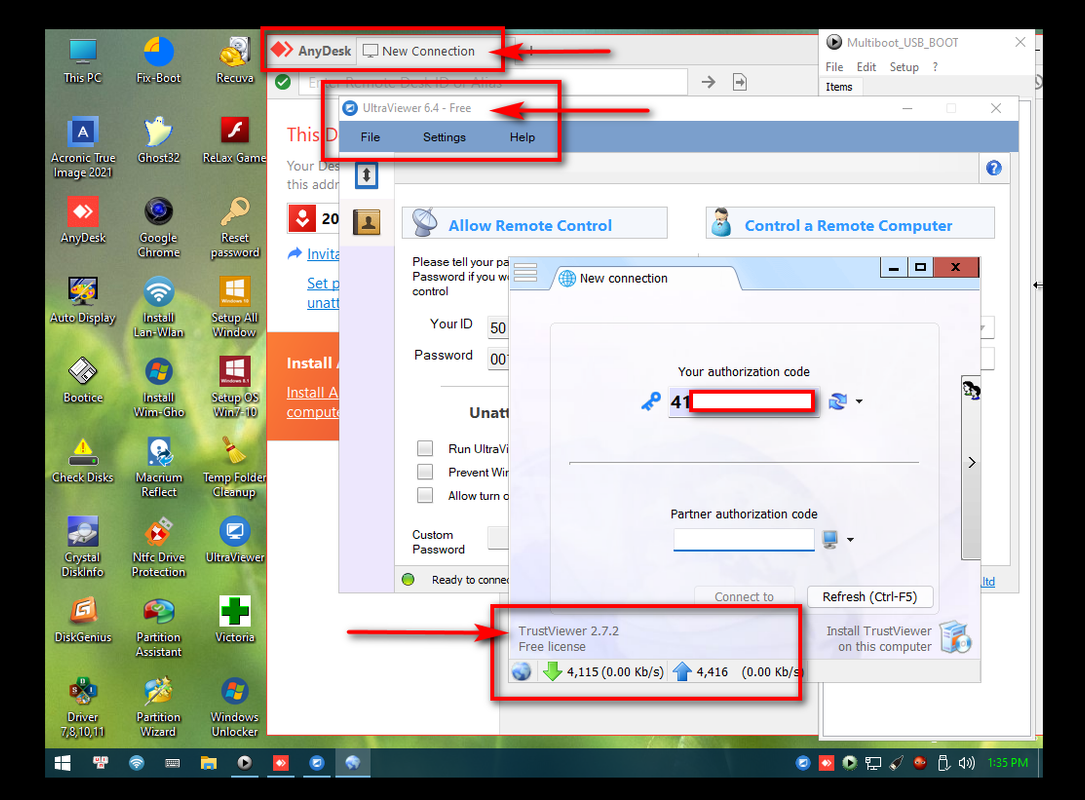Open Crystal DiskInfo desktop icon
1085x800 pixels.
[83, 547]
